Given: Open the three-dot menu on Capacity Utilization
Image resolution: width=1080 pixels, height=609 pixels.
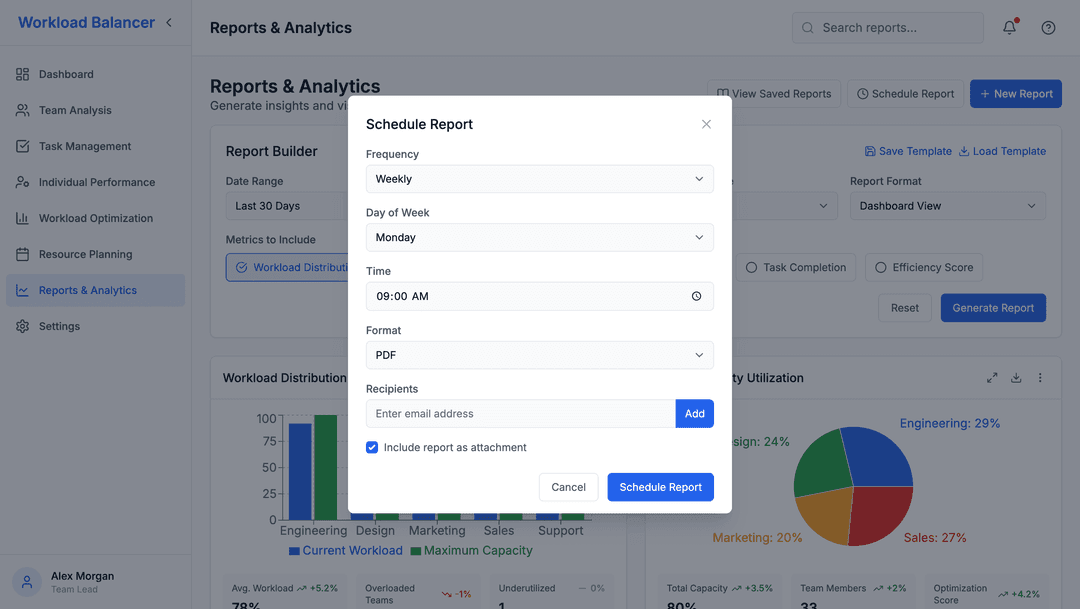Looking at the screenshot, I should 1040,377.
